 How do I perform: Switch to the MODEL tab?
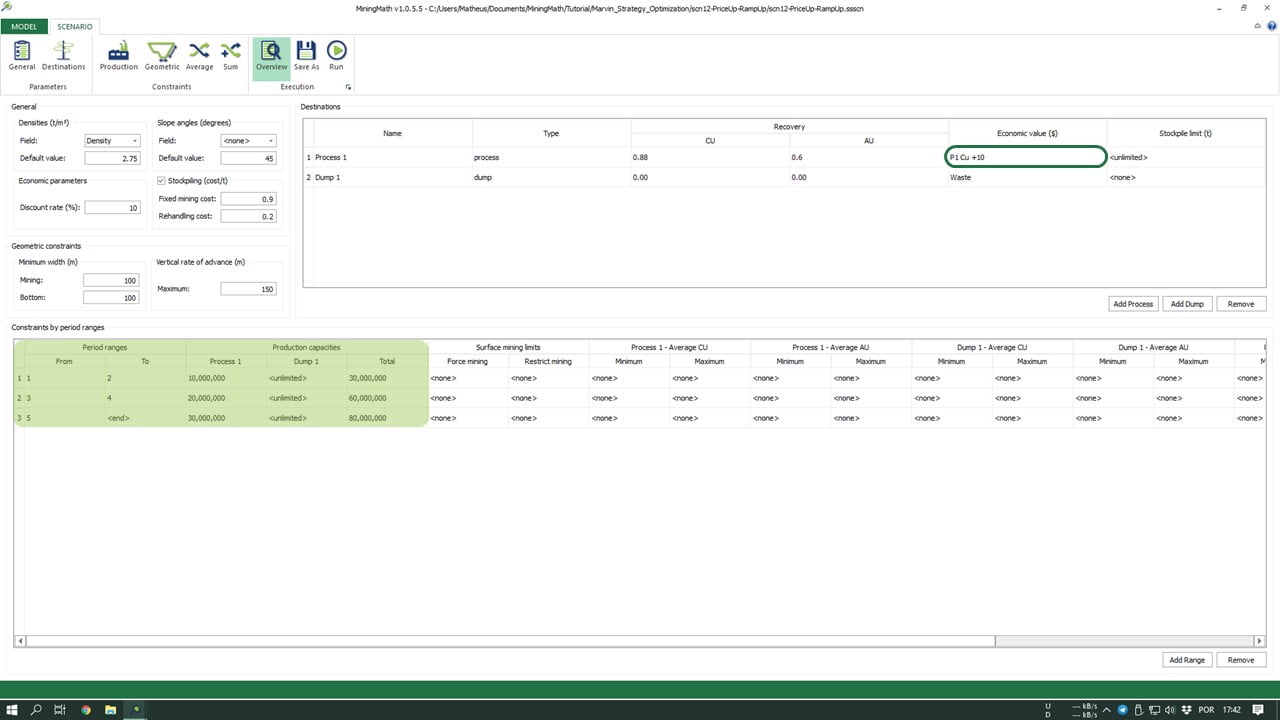tap(24, 26)
